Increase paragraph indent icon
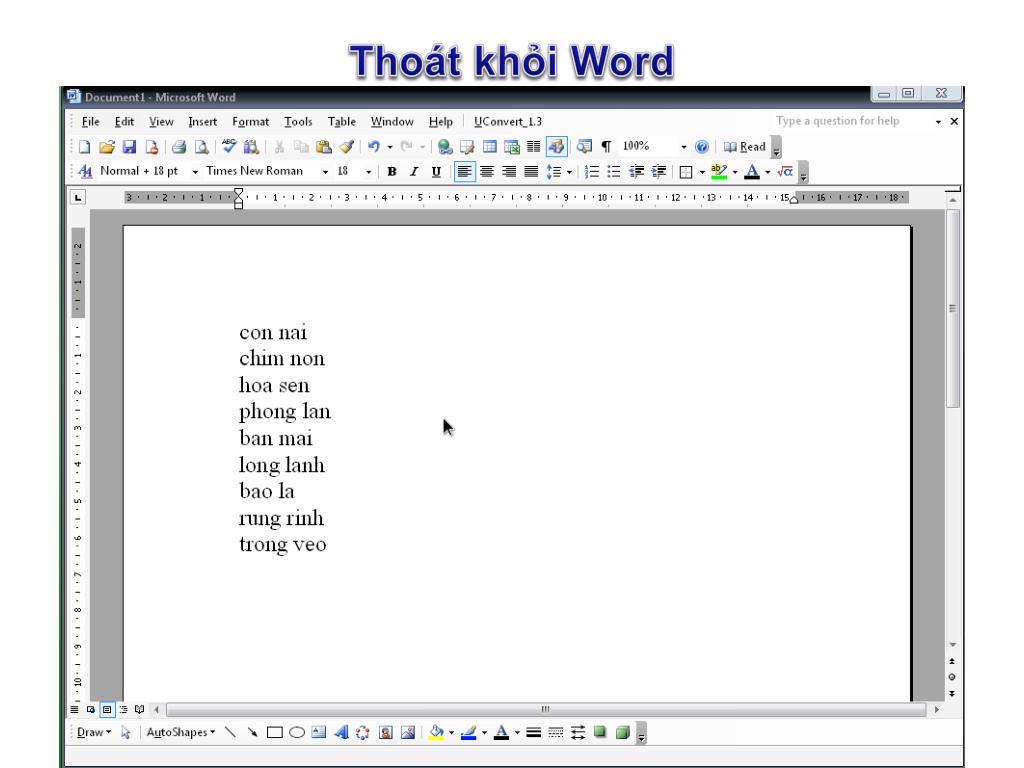This screenshot has width=1024, height=768. point(658,172)
